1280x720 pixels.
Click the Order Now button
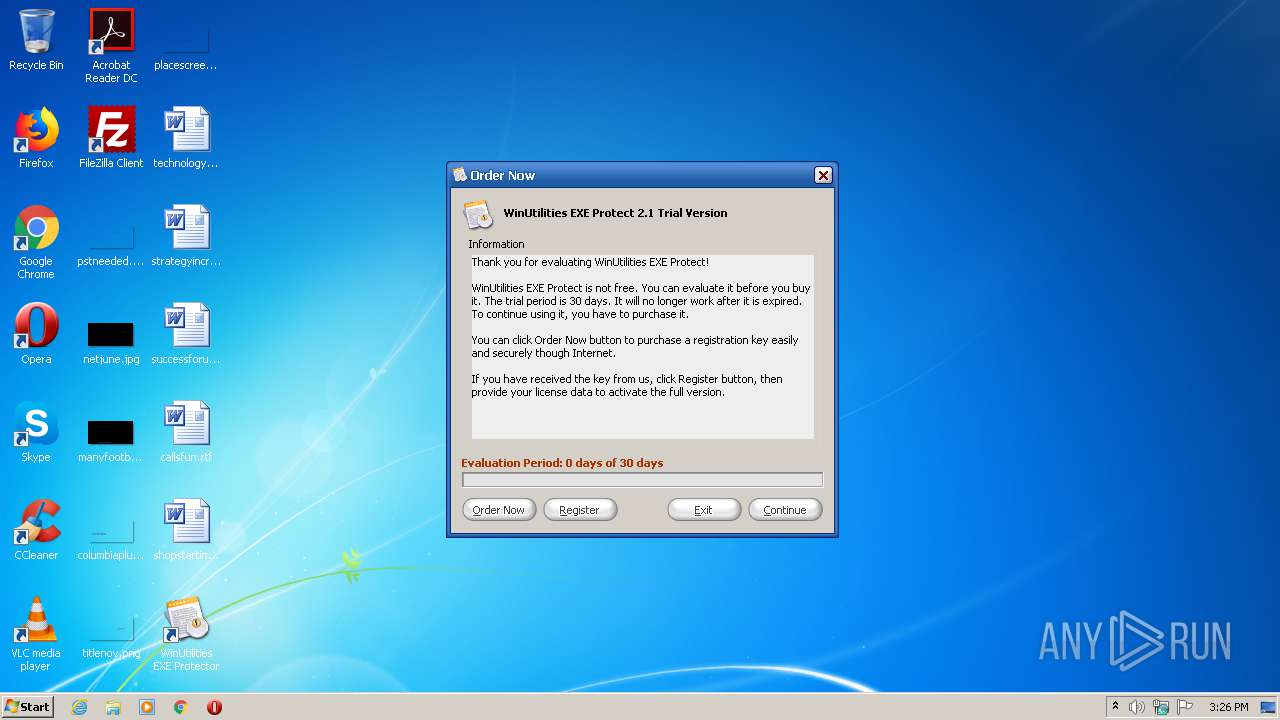[499, 510]
